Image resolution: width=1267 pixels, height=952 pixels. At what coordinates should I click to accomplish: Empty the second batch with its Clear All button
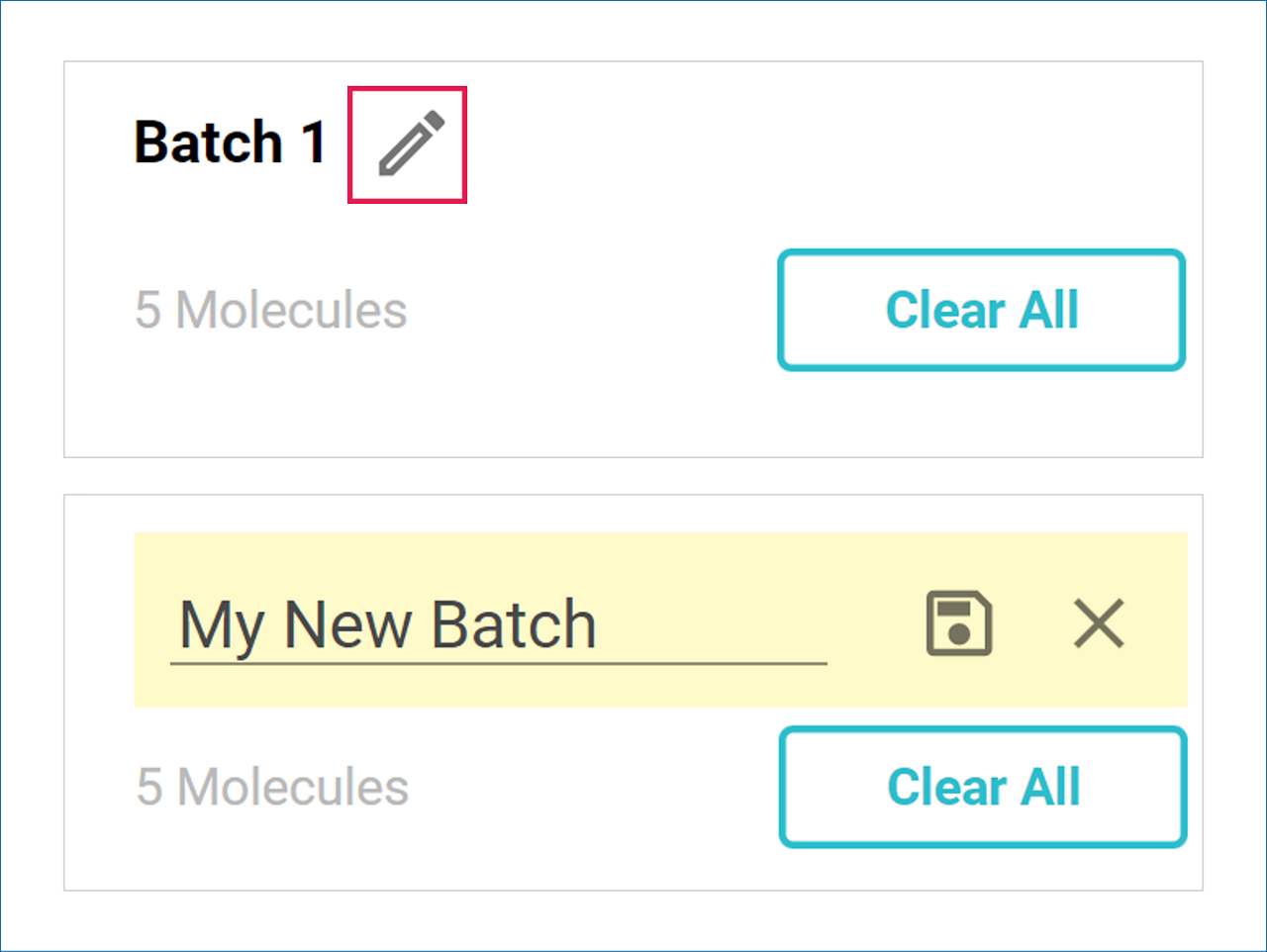tap(982, 787)
